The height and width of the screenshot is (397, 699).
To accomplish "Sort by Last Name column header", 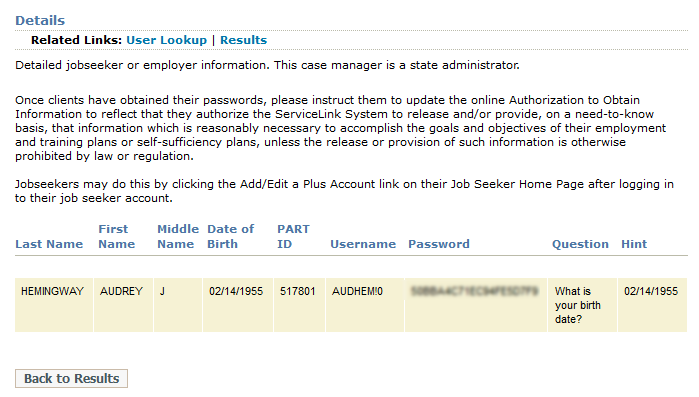I will (x=49, y=244).
